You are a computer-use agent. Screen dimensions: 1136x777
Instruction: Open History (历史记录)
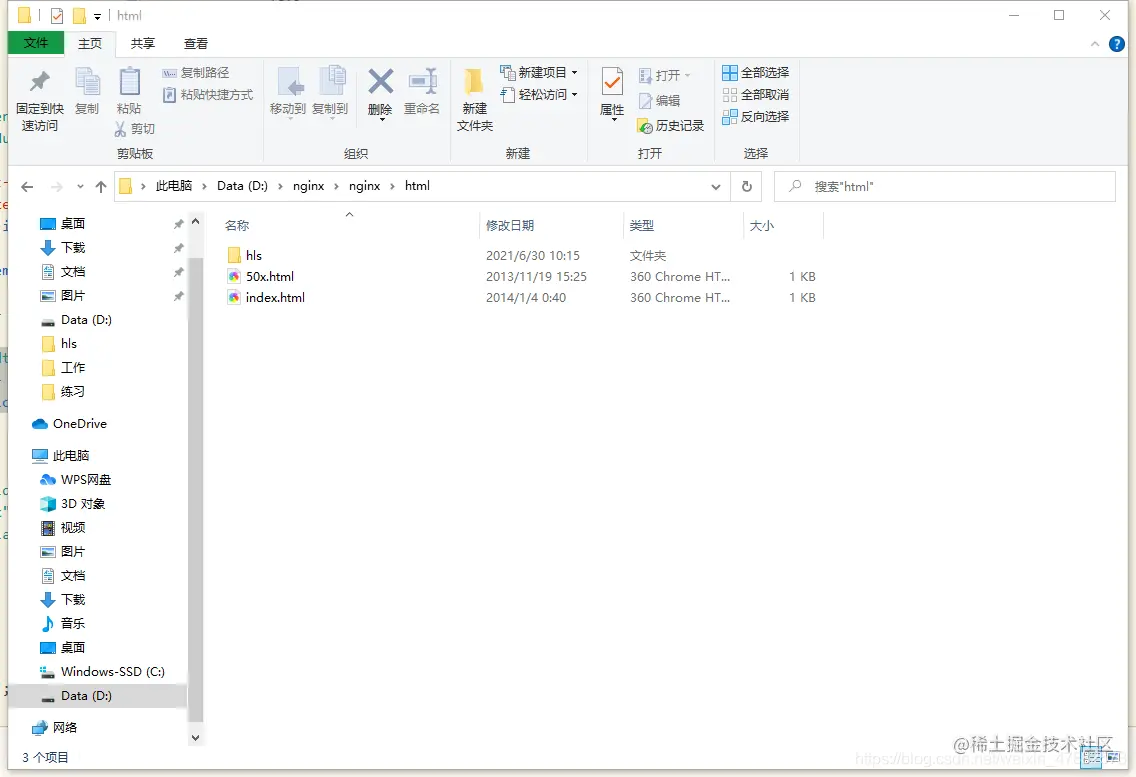coord(671,126)
